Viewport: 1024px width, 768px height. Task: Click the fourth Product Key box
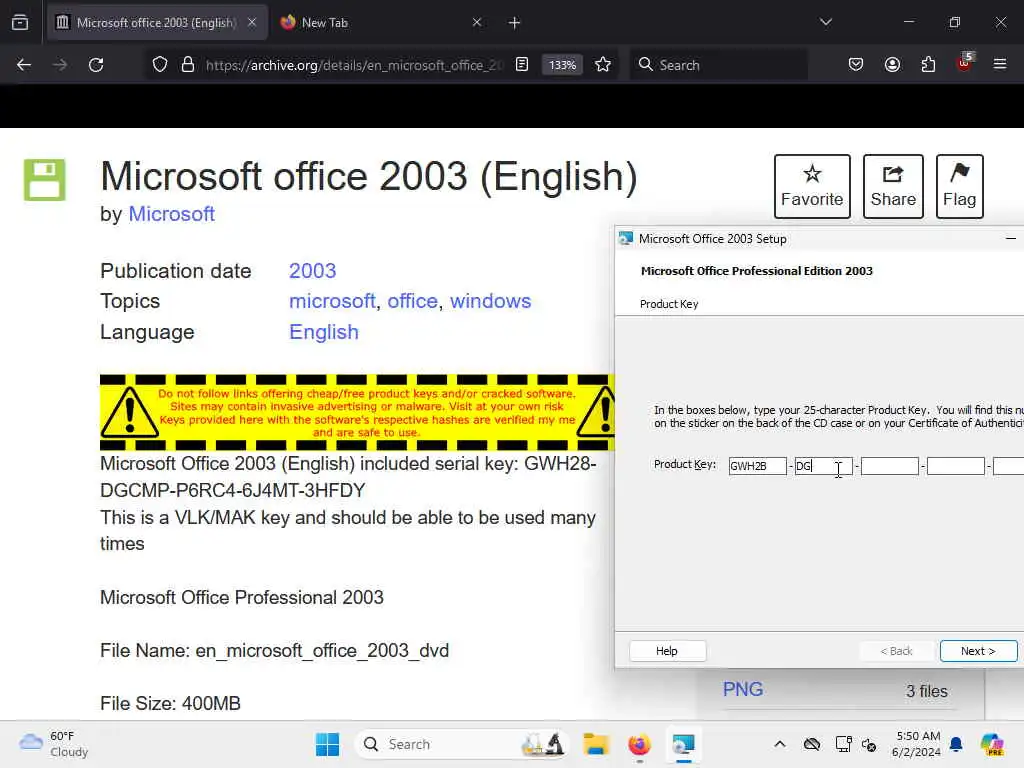click(x=955, y=466)
